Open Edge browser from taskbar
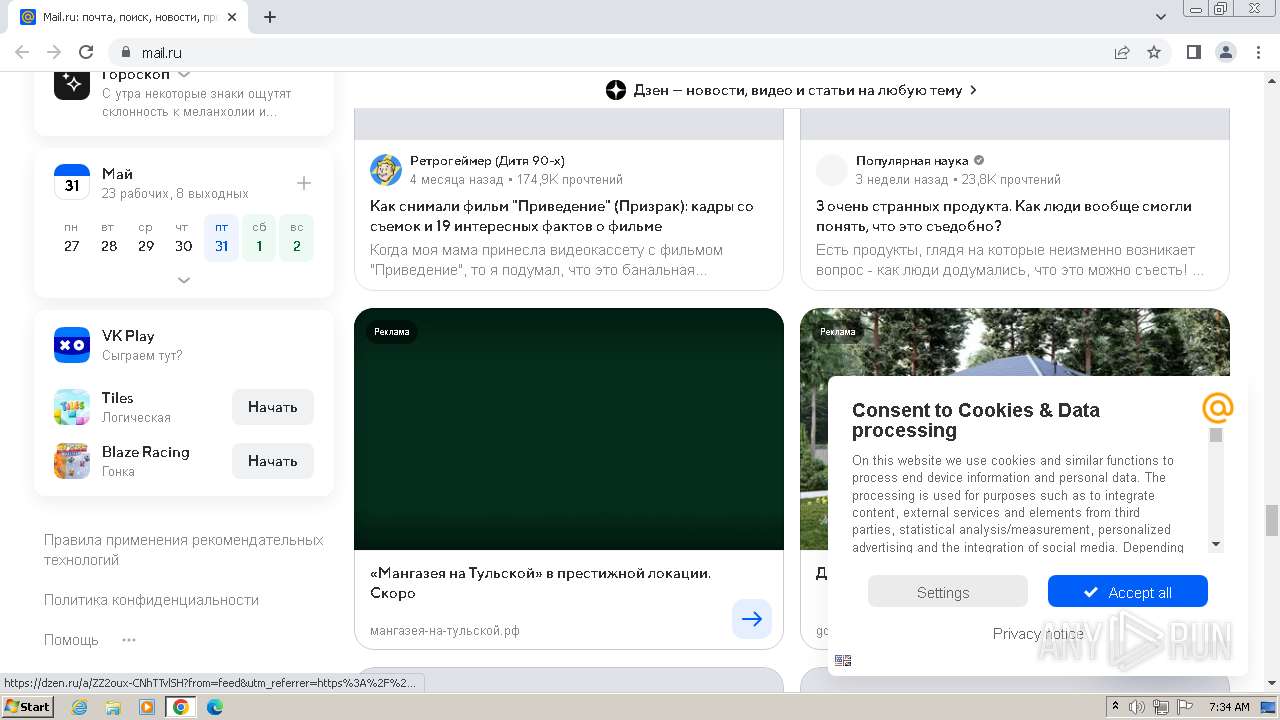This screenshot has height=720, width=1280. [x=215, y=707]
